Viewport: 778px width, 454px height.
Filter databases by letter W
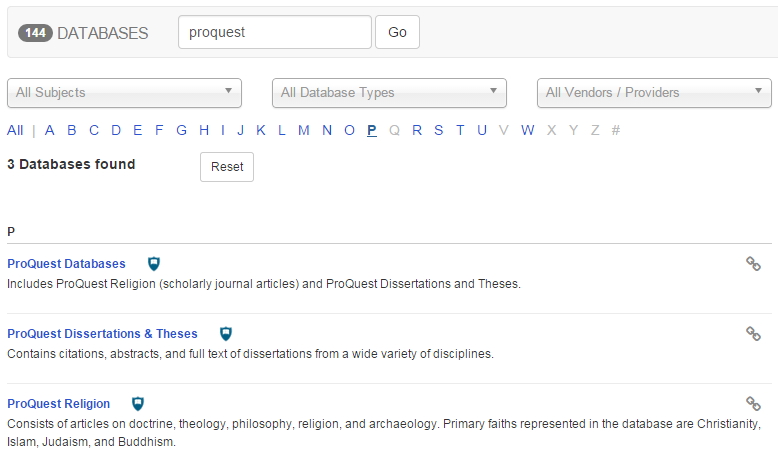[527, 130]
